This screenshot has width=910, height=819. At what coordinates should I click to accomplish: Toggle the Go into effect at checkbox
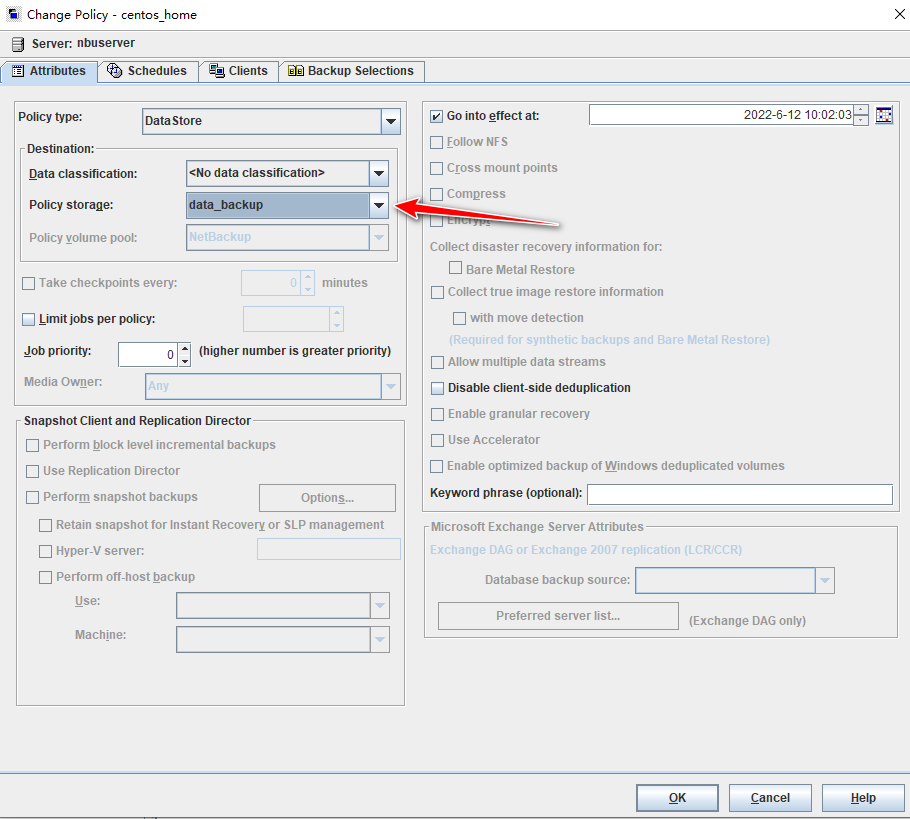[436, 116]
